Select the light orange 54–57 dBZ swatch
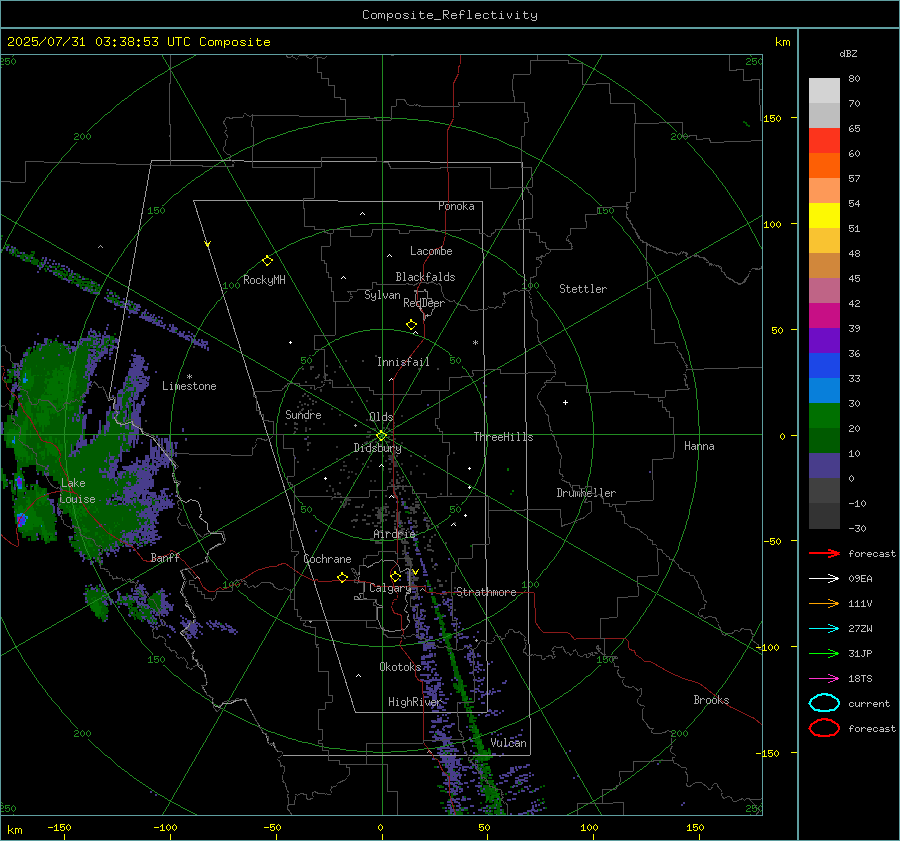Screen dimensions: 900x841 point(824,191)
